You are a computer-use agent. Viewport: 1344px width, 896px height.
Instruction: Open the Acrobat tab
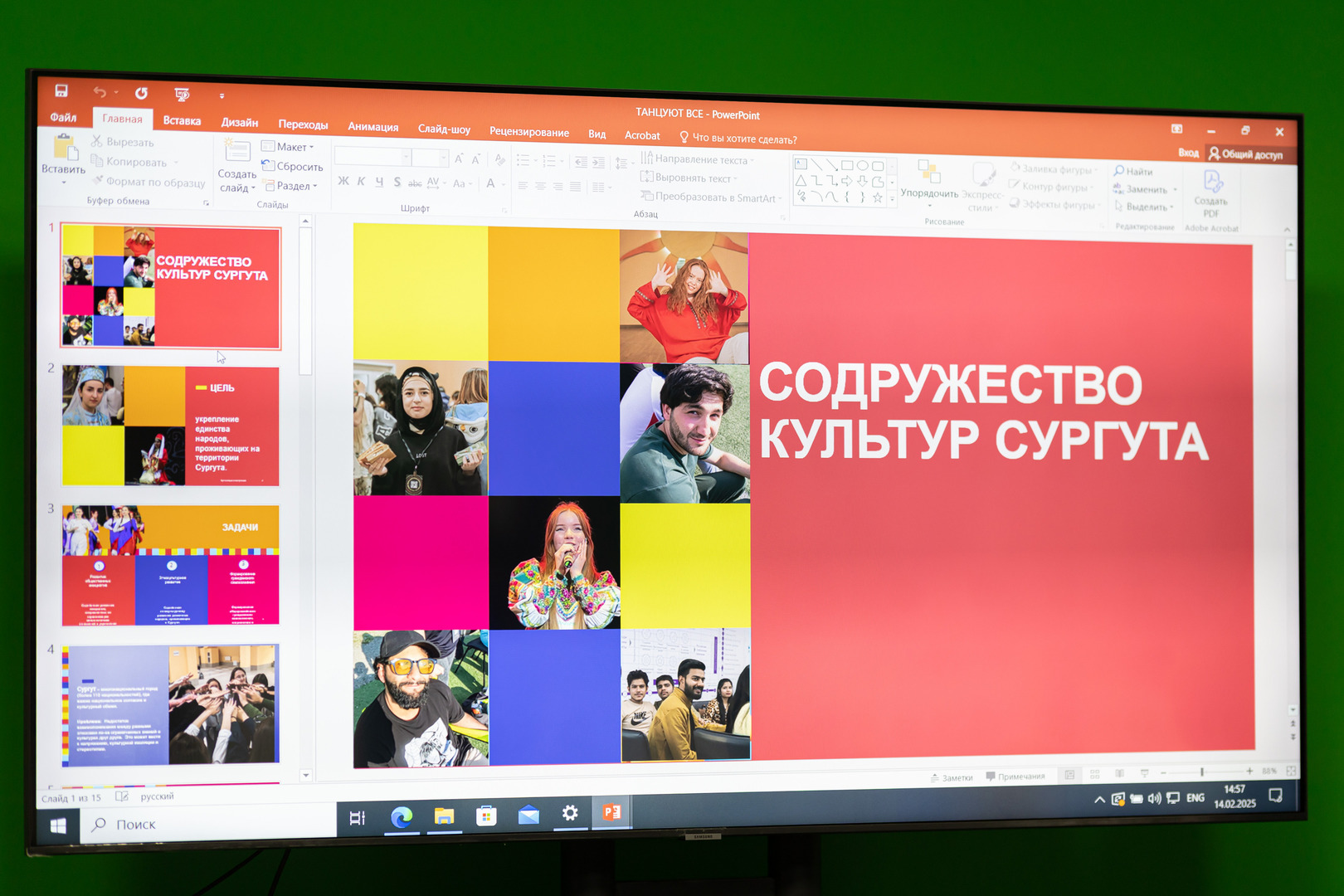coord(642,135)
